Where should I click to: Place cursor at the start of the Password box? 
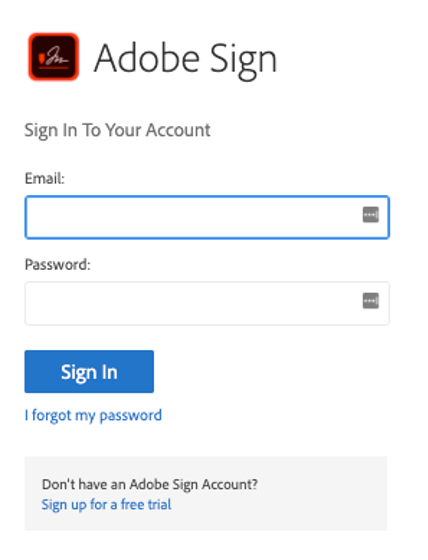[x=32, y=303]
